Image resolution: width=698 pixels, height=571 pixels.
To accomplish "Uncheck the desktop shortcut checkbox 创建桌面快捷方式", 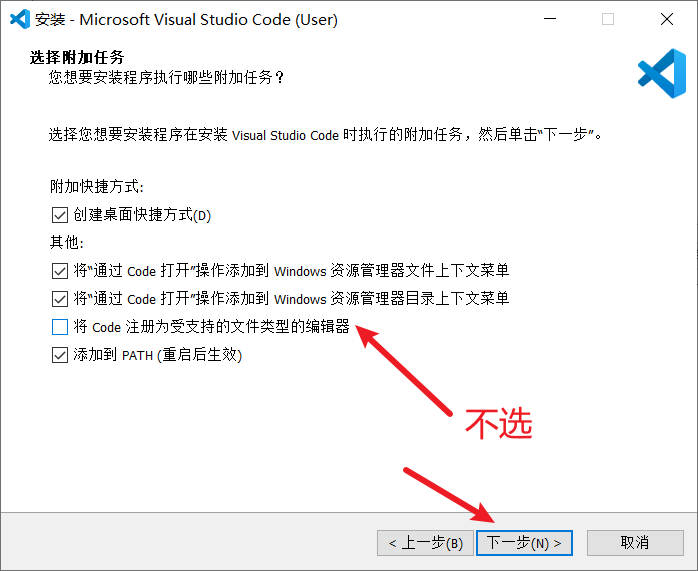I will coord(60,215).
